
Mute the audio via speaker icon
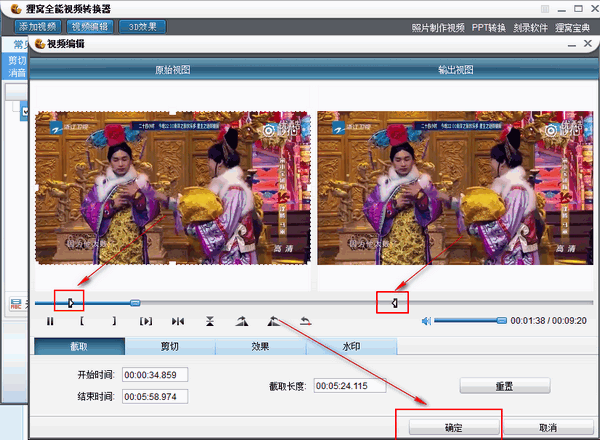[x=426, y=321]
